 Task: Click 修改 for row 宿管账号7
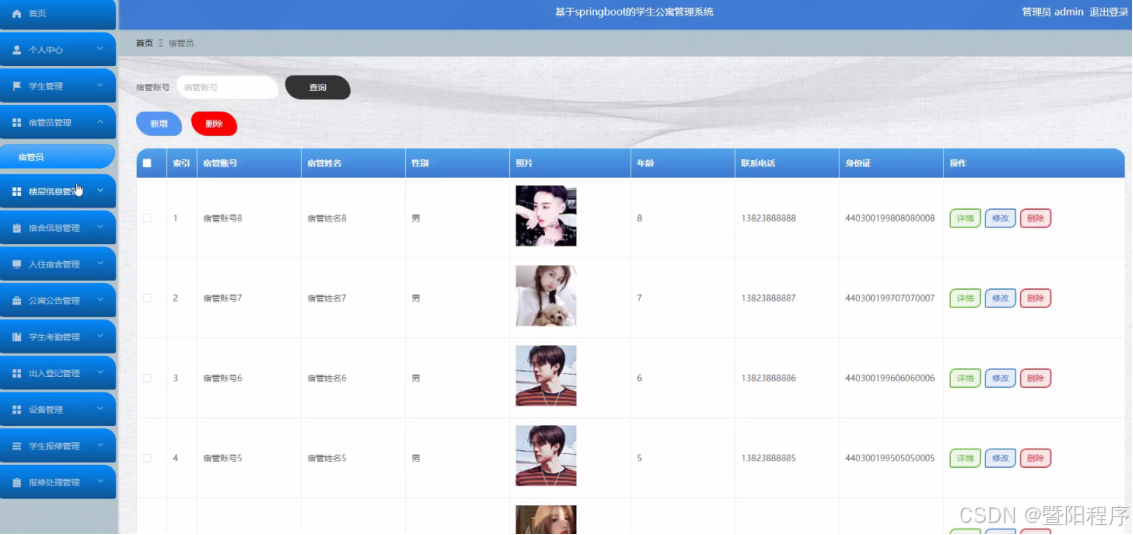click(1000, 298)
